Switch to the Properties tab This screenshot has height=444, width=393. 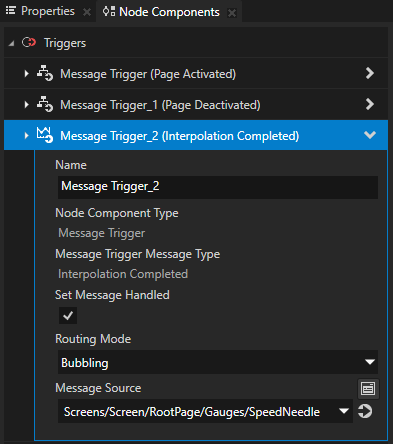(48, 11)
